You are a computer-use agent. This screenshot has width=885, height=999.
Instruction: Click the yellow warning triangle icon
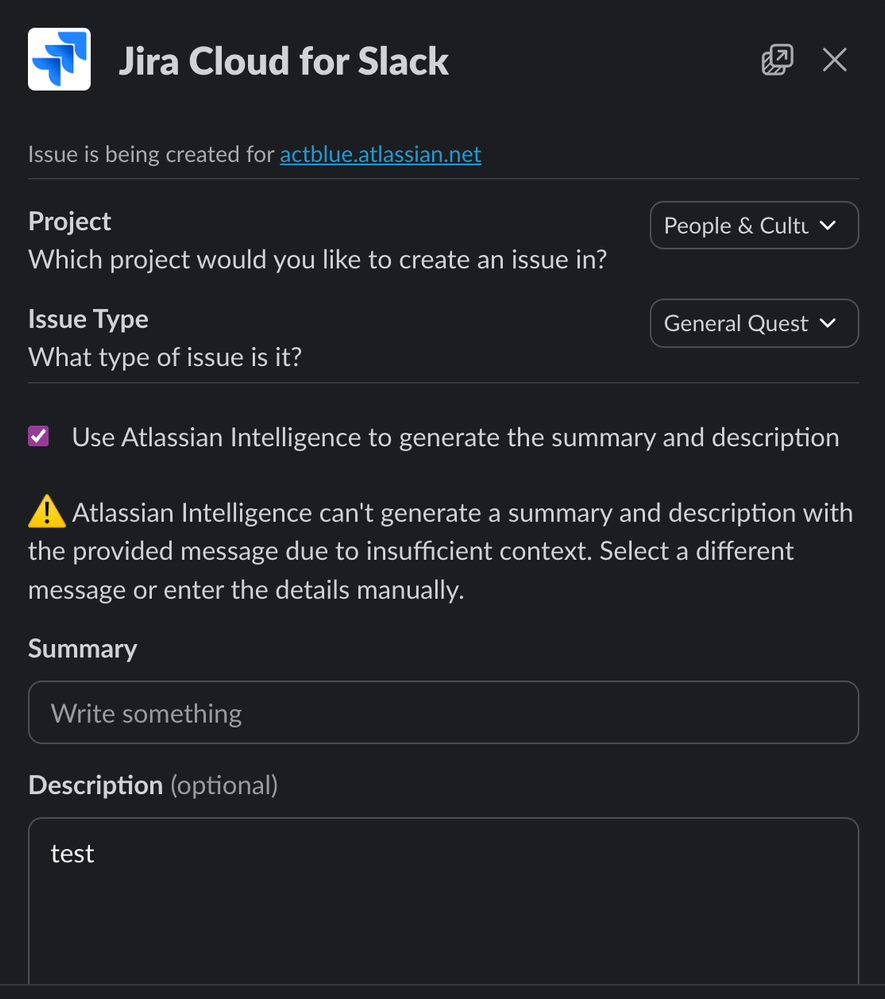47,512
